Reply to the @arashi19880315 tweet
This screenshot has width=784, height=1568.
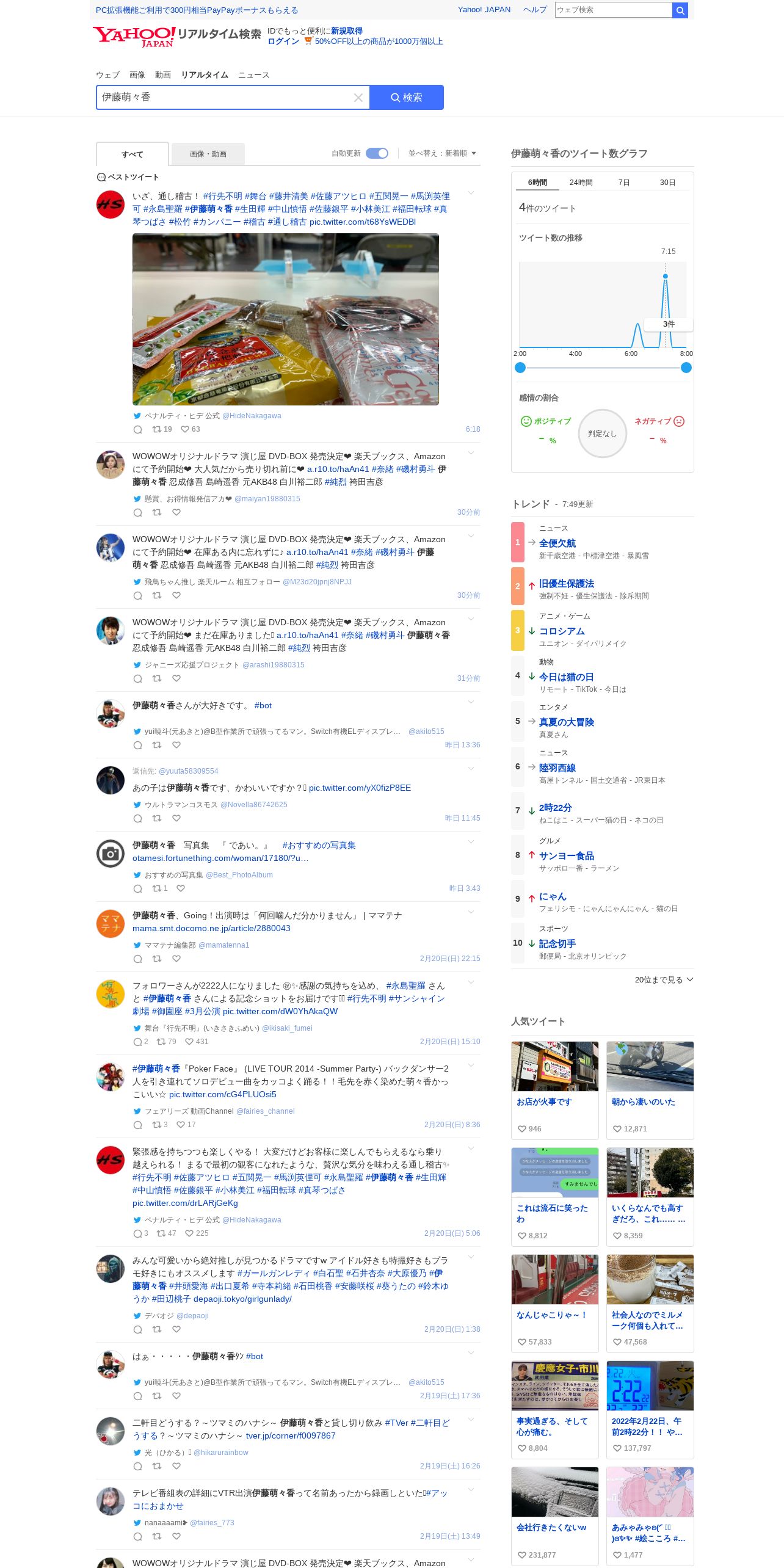[138, 678]
